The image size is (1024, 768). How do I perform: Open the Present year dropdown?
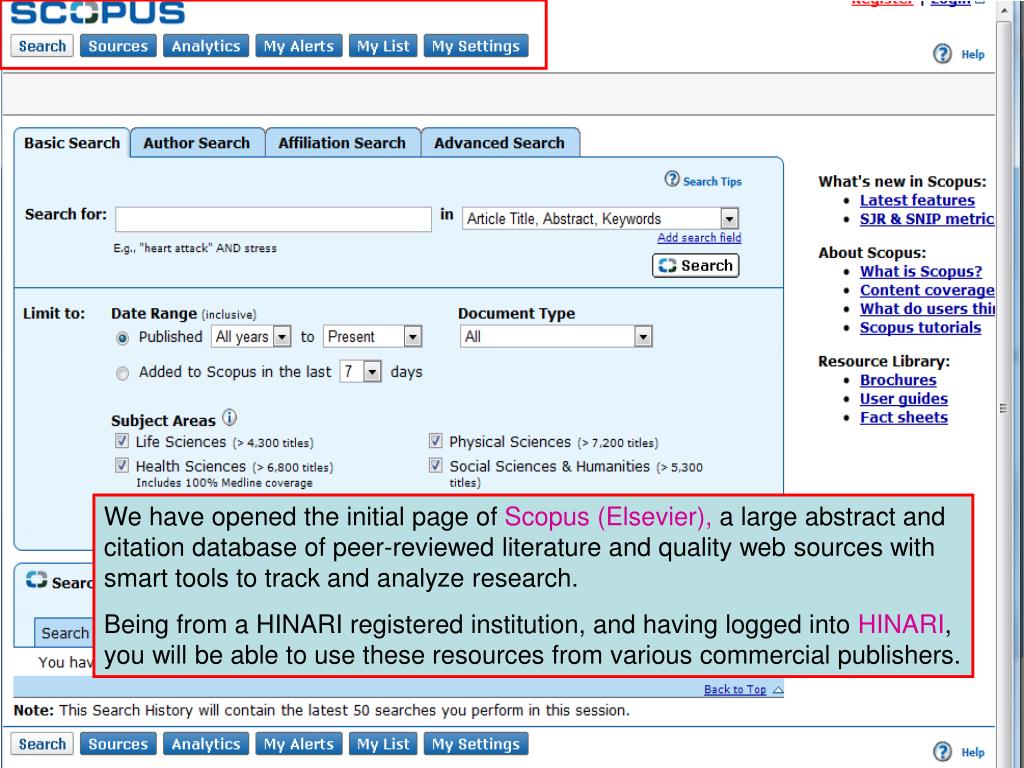pos(373,337)
